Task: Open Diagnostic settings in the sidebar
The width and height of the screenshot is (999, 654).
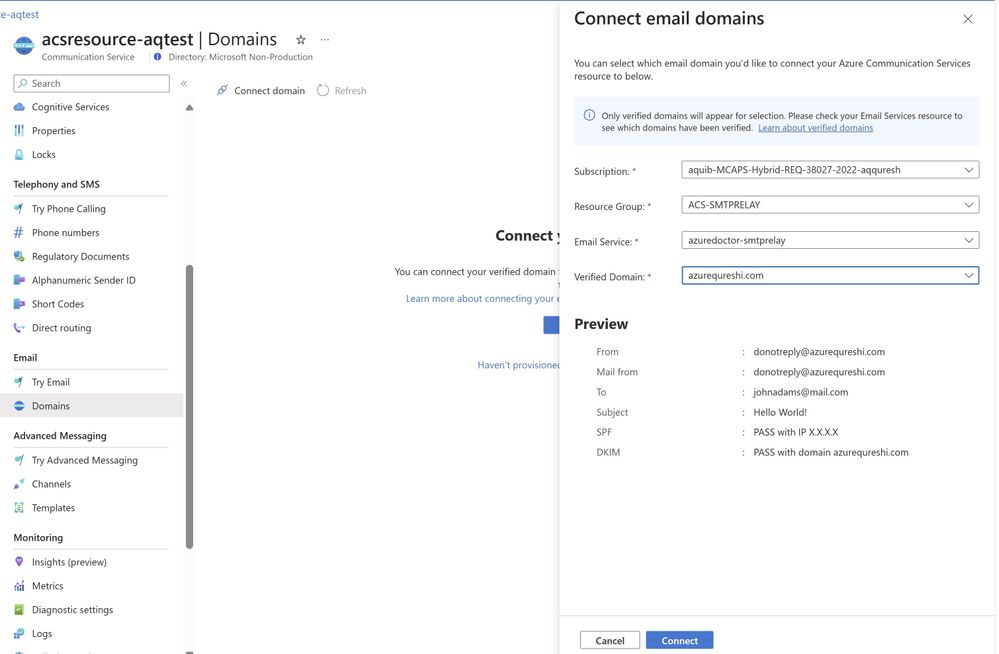Action: (x=73, y=610)
